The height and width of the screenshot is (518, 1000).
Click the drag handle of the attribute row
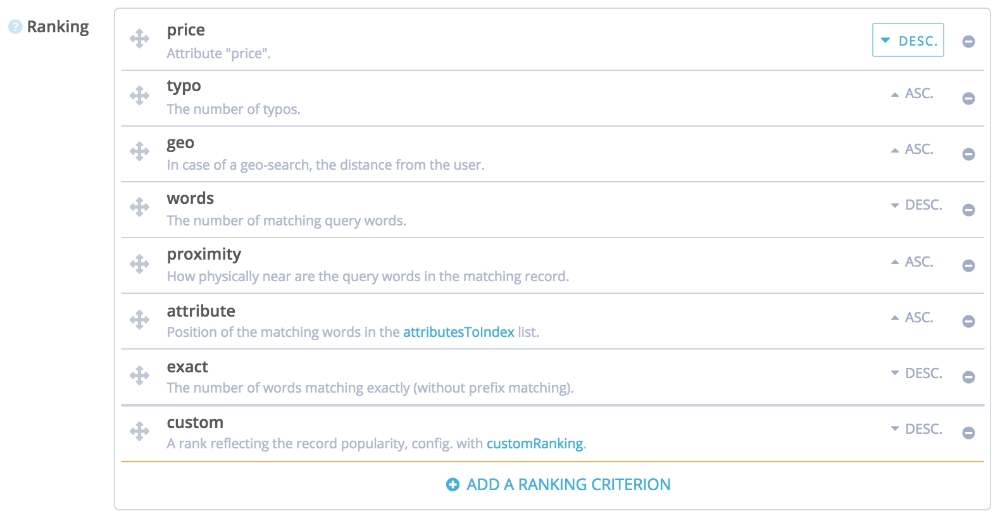coord(140,320)
